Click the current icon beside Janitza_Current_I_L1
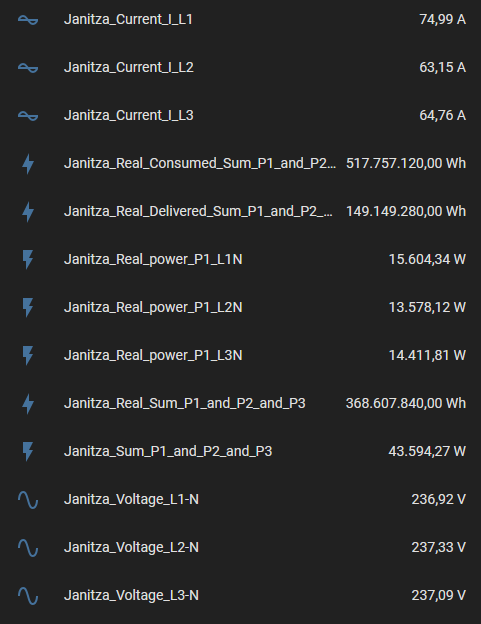 coord(28,20)
